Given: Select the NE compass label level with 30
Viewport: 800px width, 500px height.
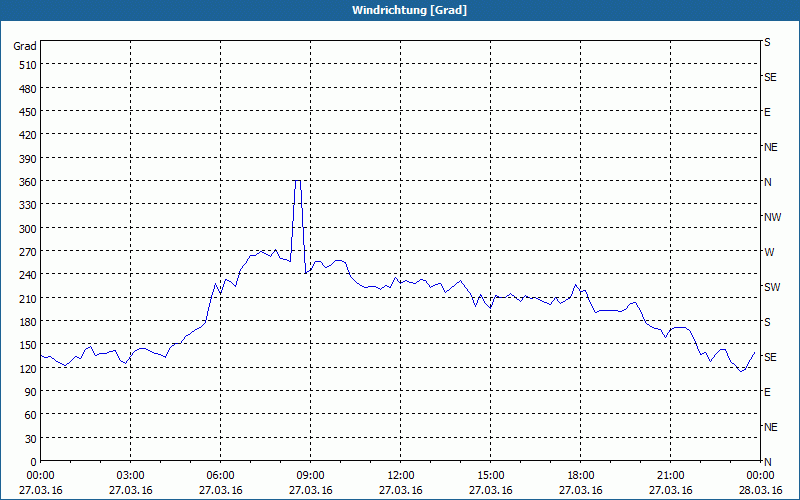Looking at the screenshot, I should (770, 427).
